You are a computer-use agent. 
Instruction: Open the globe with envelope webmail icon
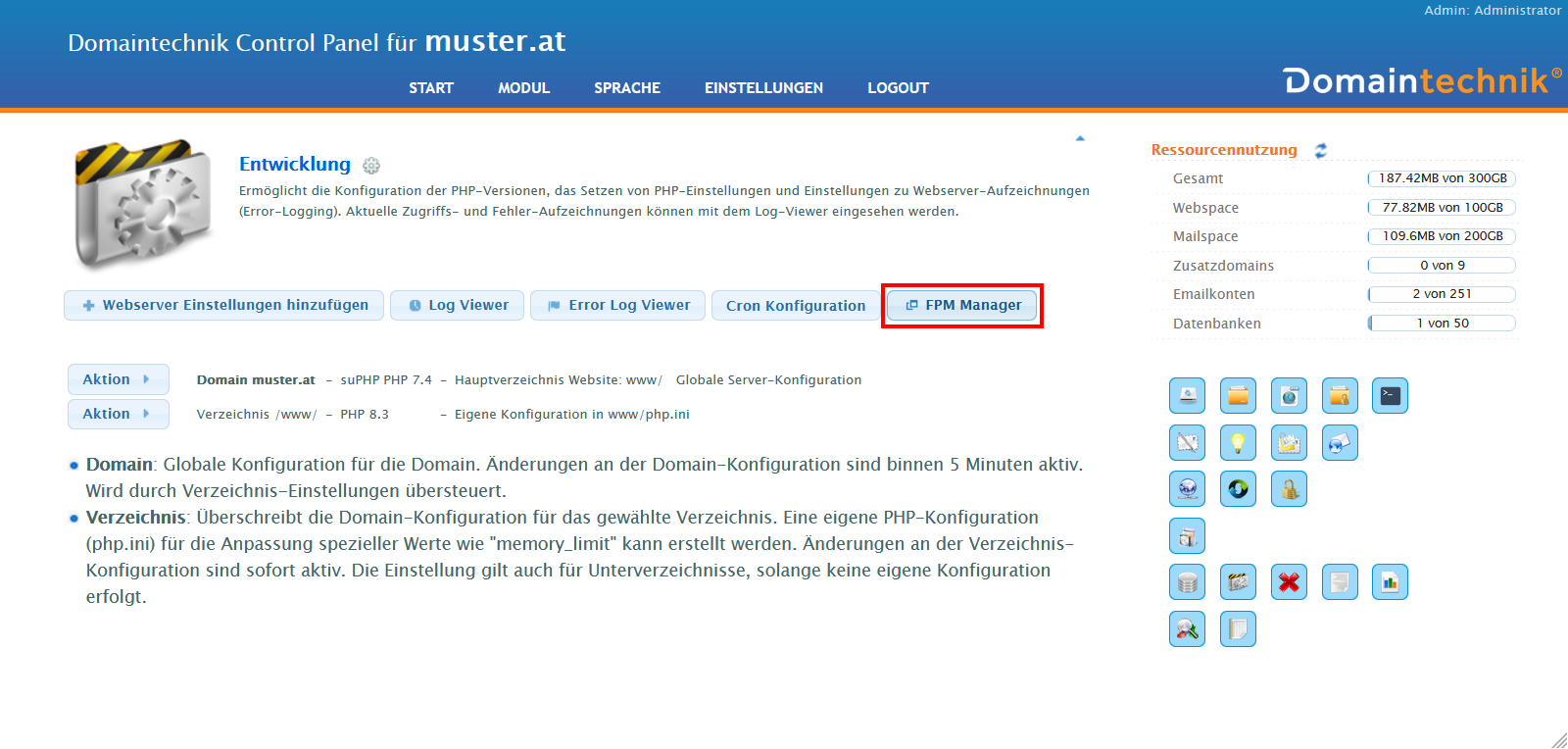click(x=1341, y=443)
